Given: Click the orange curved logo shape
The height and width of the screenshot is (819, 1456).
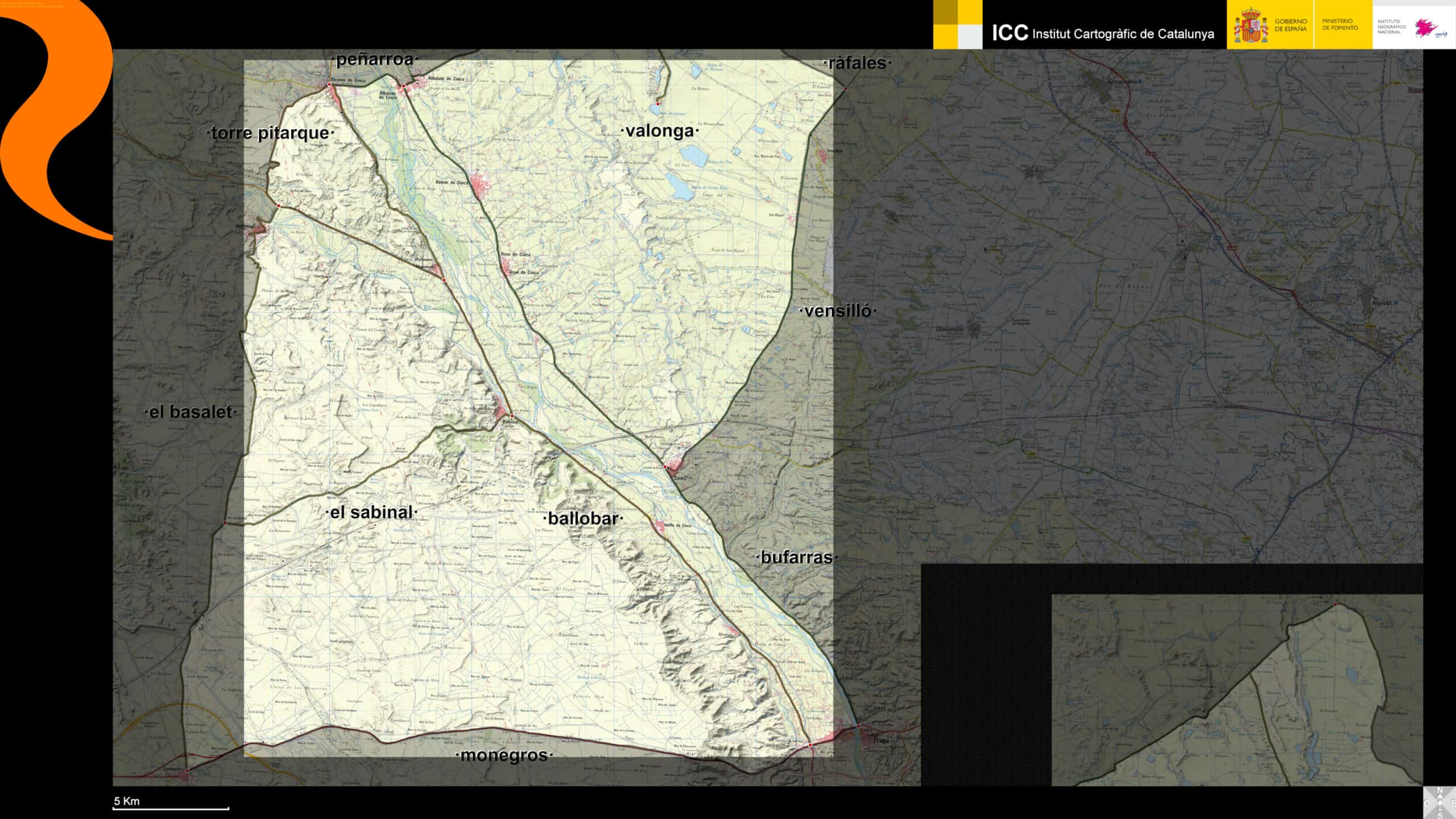Looking at the screenshot, I should coord(57,119).
